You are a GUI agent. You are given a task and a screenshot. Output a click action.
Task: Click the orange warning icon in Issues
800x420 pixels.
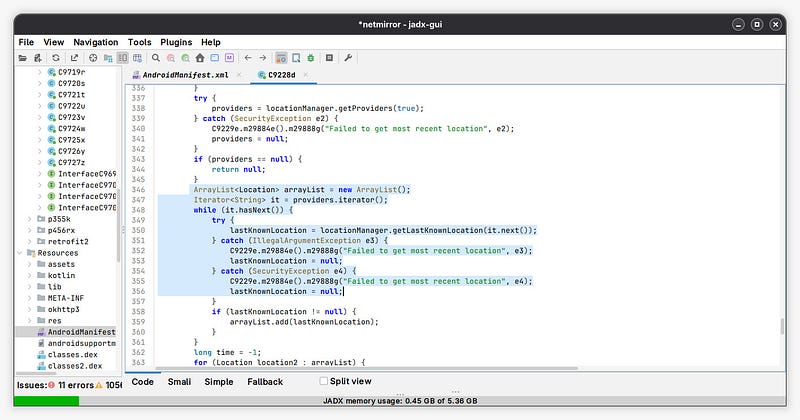[99, 385]
